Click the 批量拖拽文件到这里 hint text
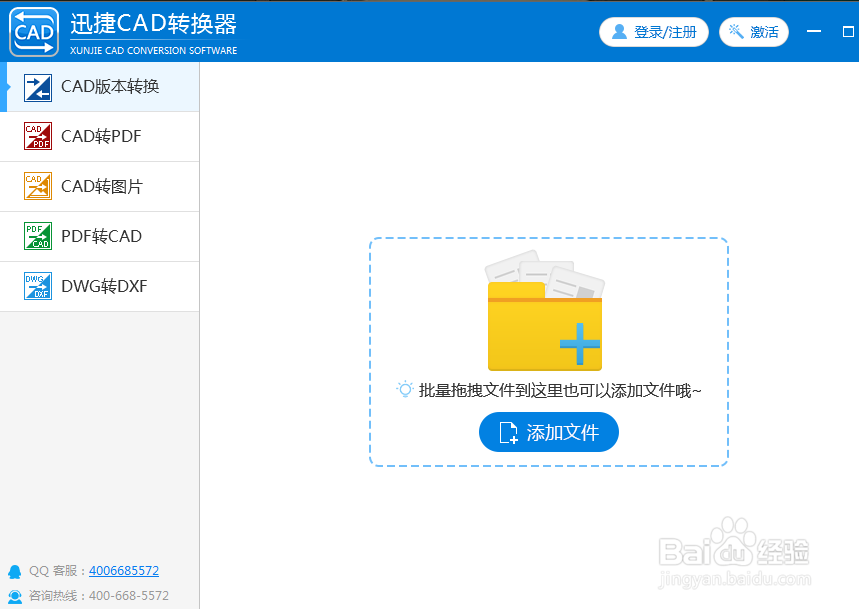The width and height of the screenshot is (859, 609). [x=560, y=390]
